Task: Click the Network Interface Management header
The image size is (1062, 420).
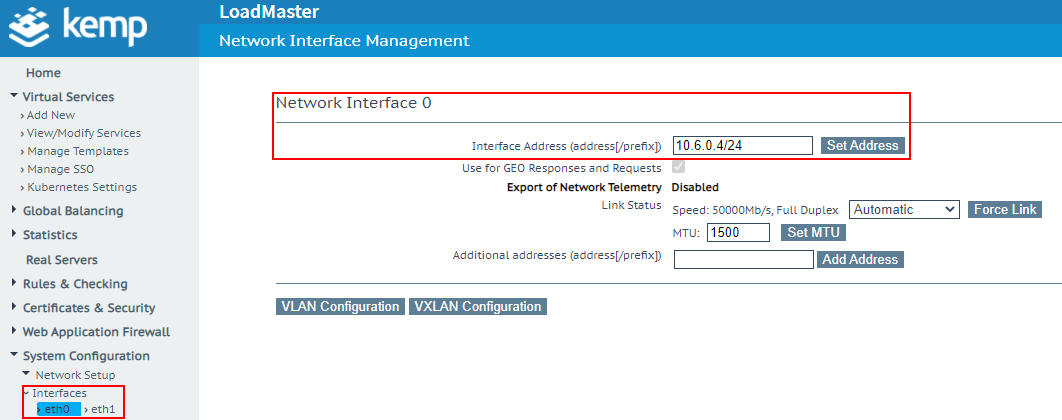Action: [344, 41]
